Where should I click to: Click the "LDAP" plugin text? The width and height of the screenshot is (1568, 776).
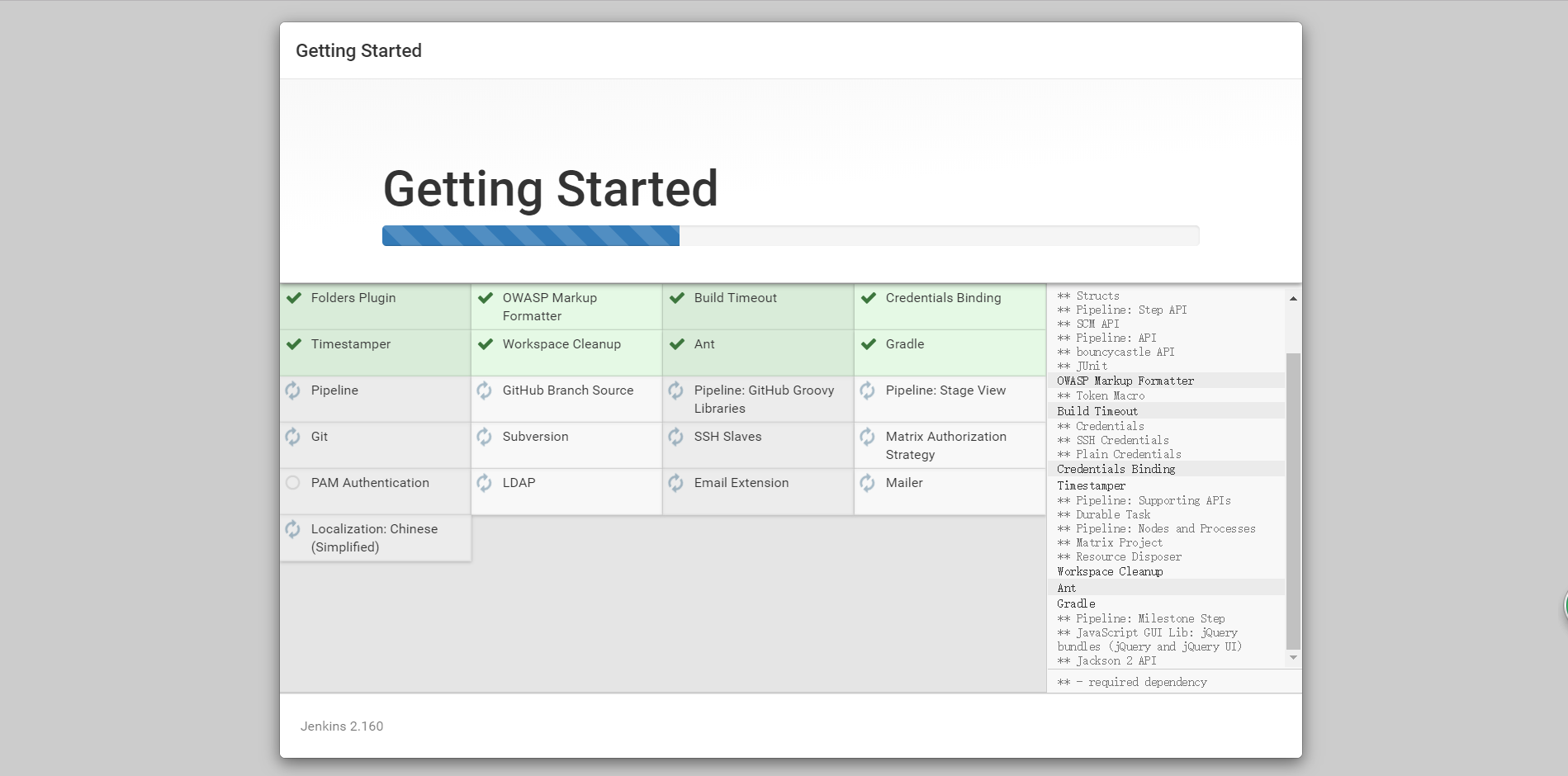[519, 483]
